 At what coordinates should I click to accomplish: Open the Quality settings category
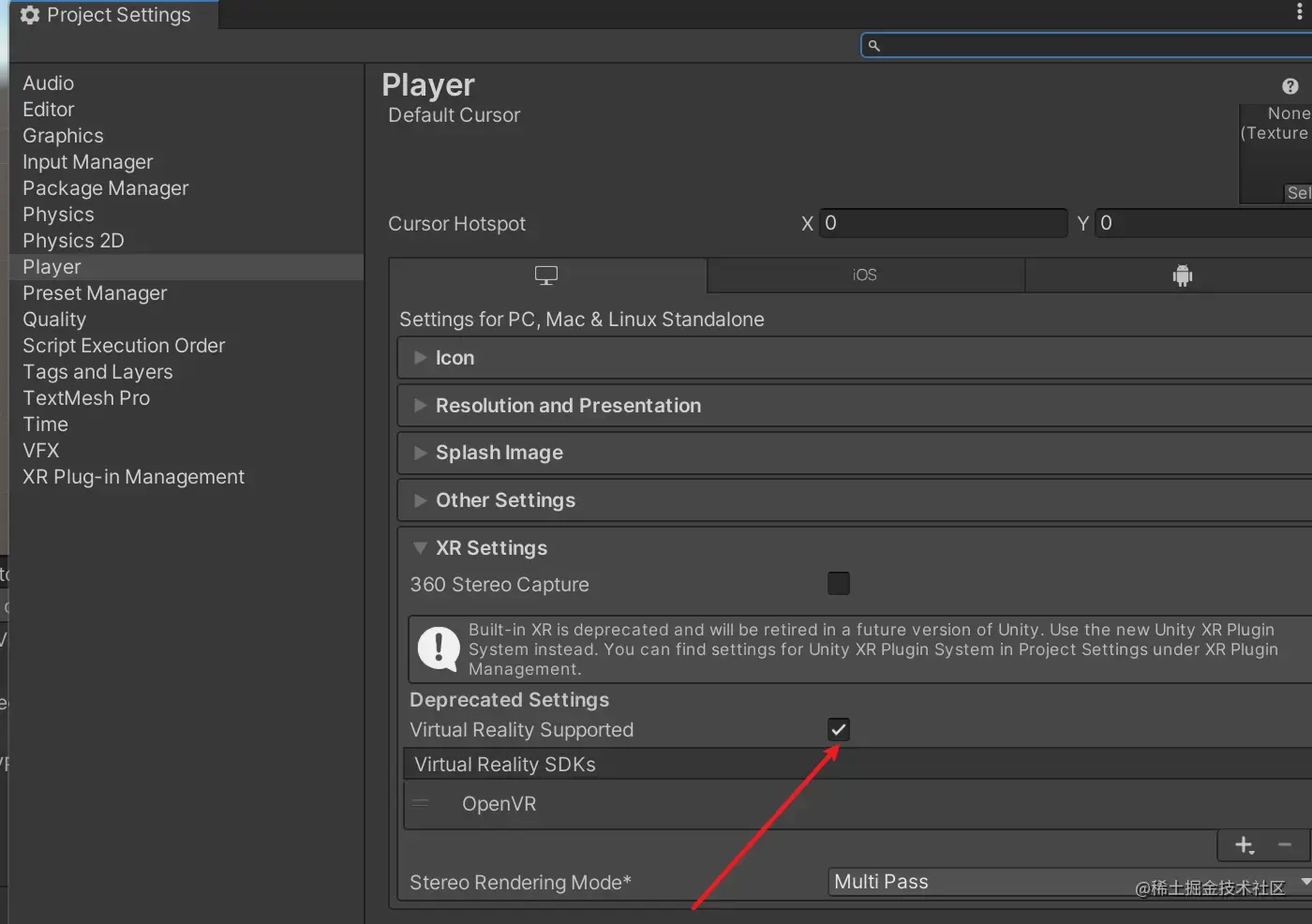pyautogui.click(x=54, y=320)
